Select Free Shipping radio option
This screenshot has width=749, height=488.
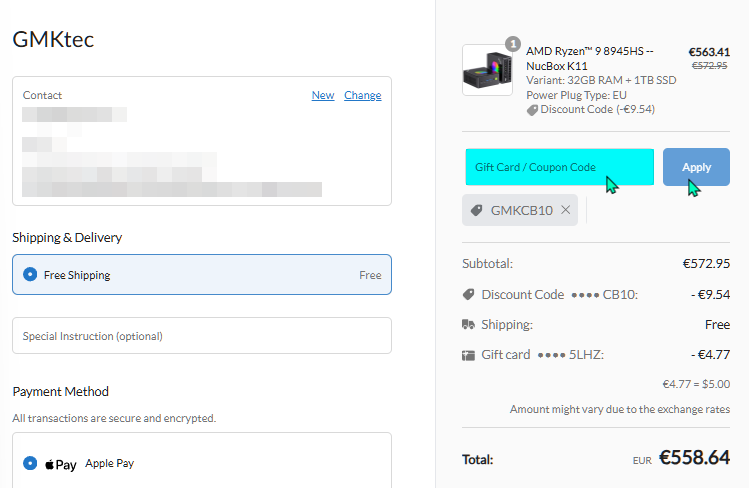click(x=30, y=275)
